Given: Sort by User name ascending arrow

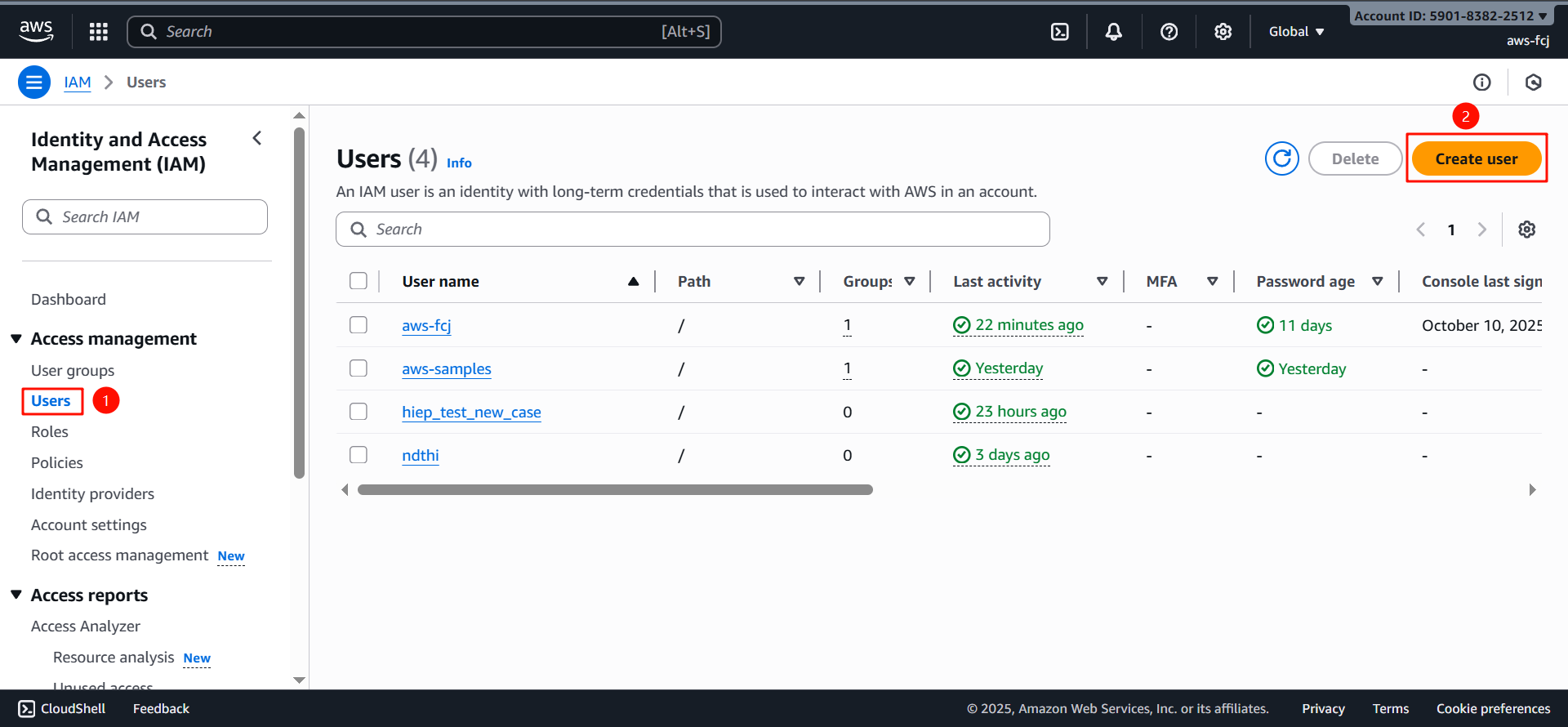Looking at the screenshot, I should [x=633, y=281].
